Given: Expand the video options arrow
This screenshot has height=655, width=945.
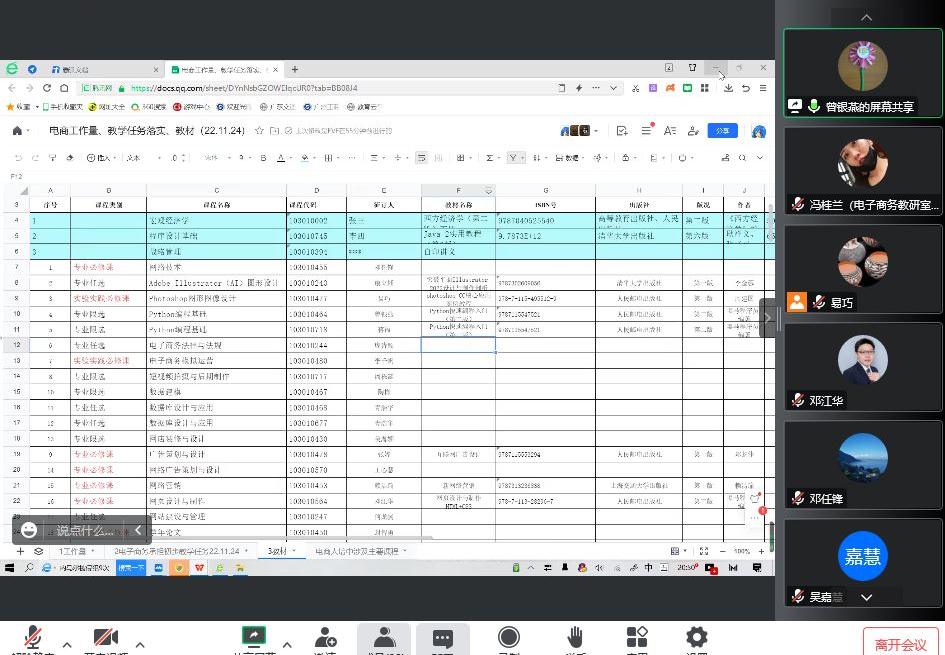Looking at the screenshot, I should tap(139, 645).
